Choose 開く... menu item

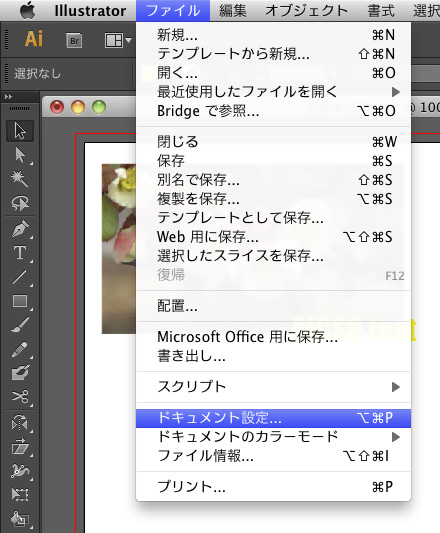coord(273,73)
